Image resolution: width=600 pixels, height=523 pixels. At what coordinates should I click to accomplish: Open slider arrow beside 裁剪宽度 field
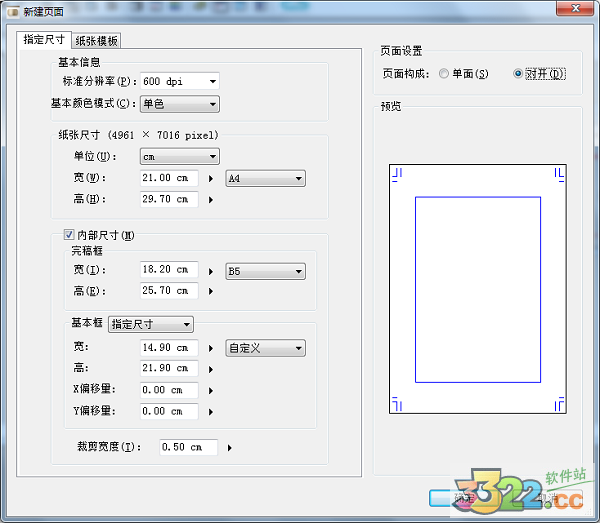pos(230,448)
